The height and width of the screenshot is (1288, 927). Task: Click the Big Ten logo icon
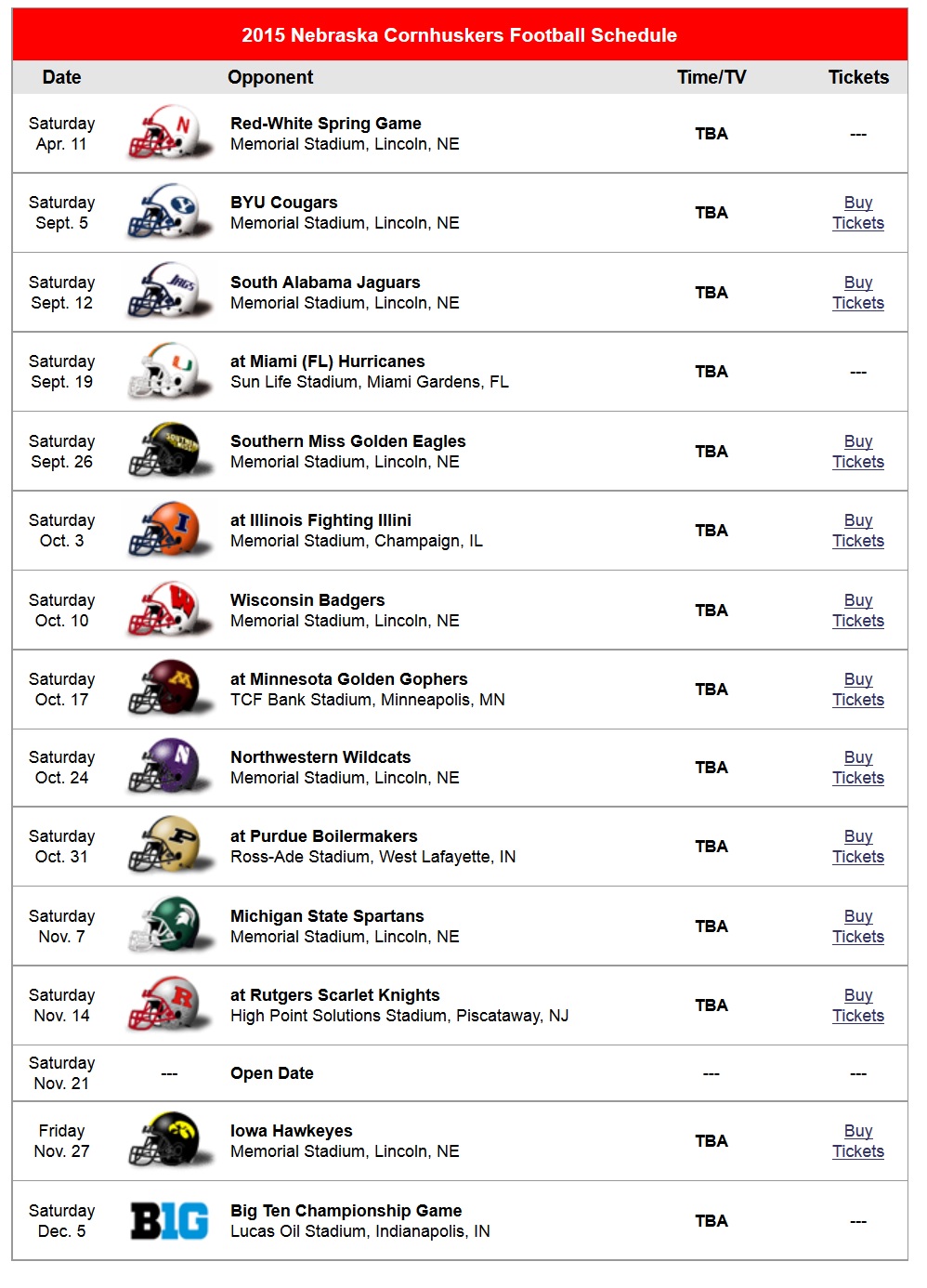[169, 1221]
